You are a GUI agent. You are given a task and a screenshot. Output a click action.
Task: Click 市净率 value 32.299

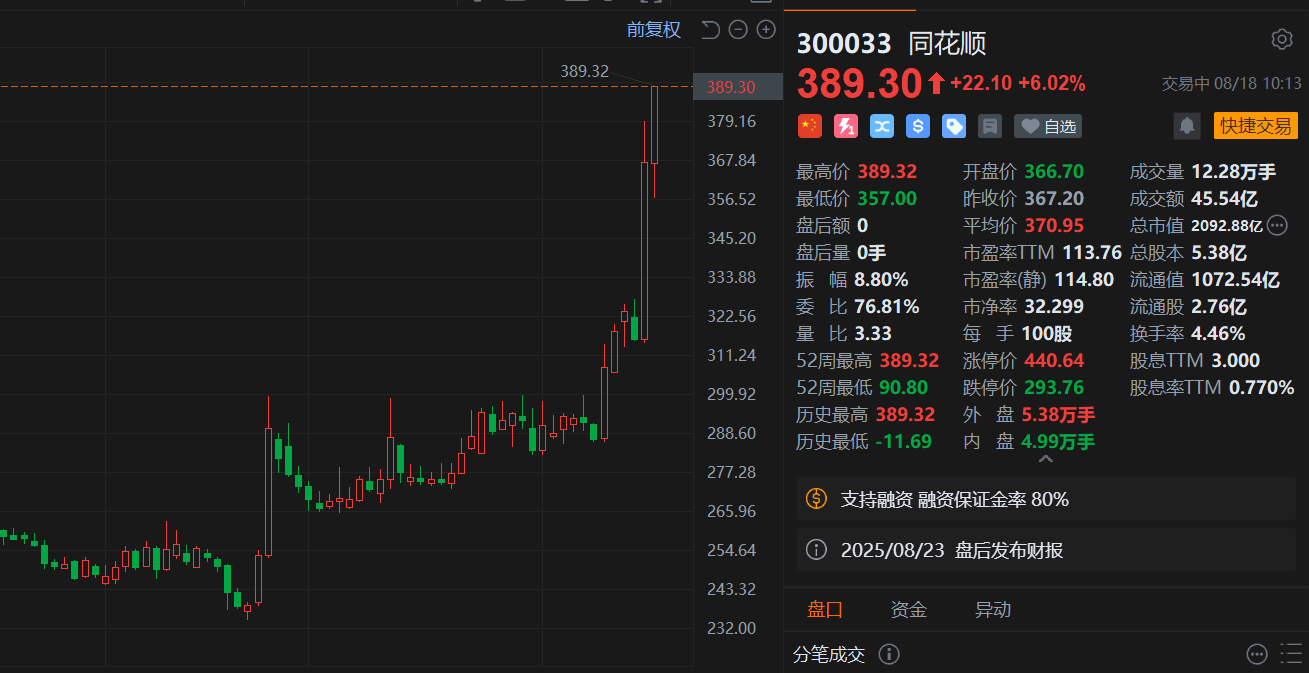tap(1054, 306)
